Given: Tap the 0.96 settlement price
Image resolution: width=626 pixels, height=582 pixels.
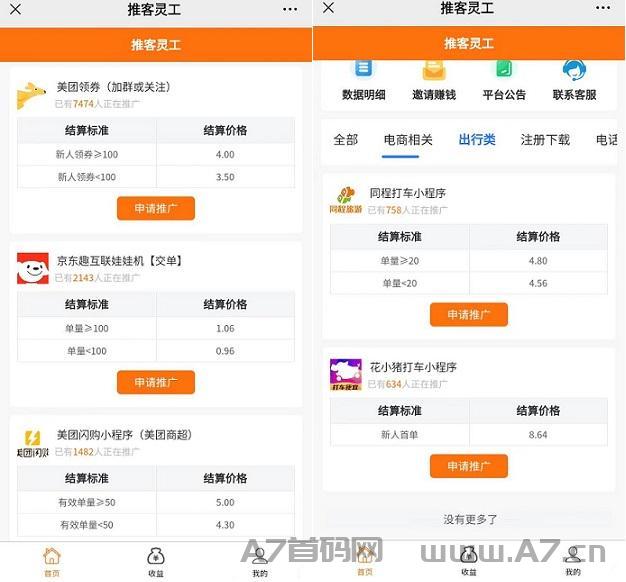Looking at the screenshot, I should tap(225, 351).
